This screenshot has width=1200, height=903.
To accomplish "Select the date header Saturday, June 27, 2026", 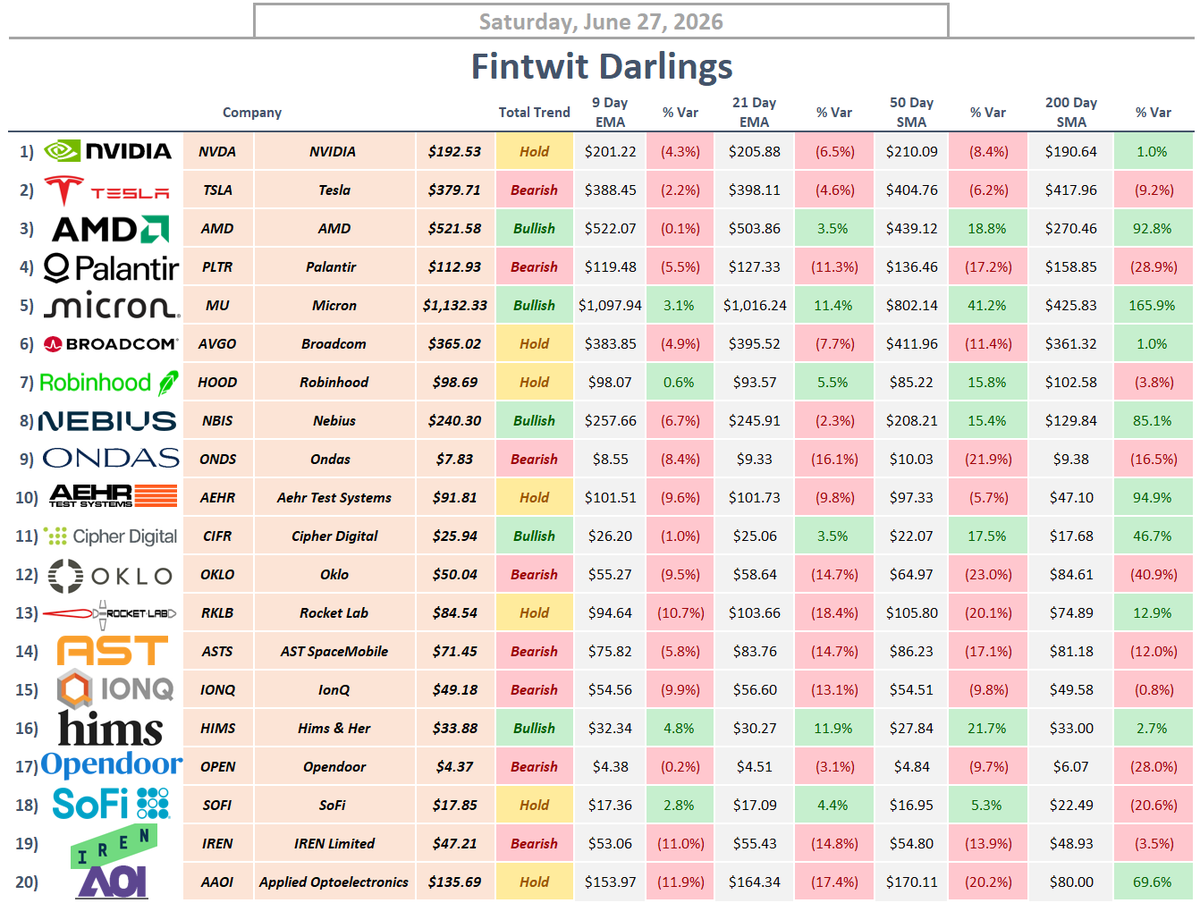I will pos(600,21).
